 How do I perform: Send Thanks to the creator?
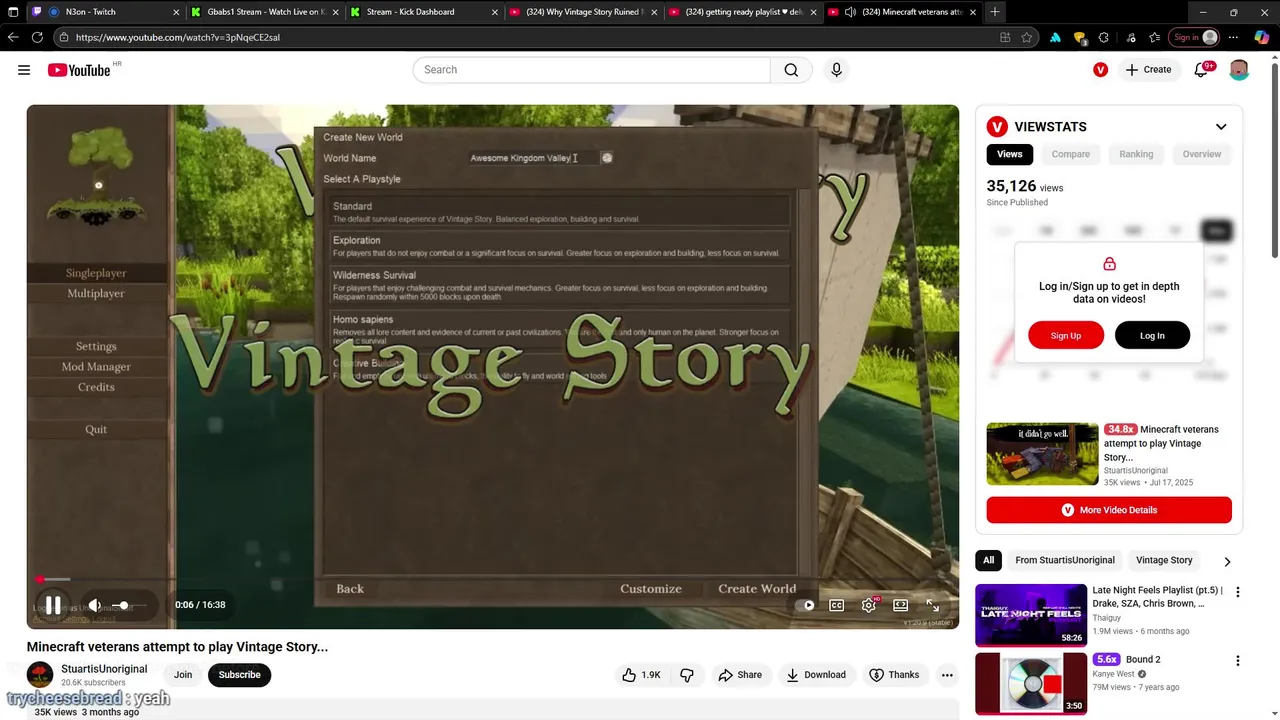point(894,675)
